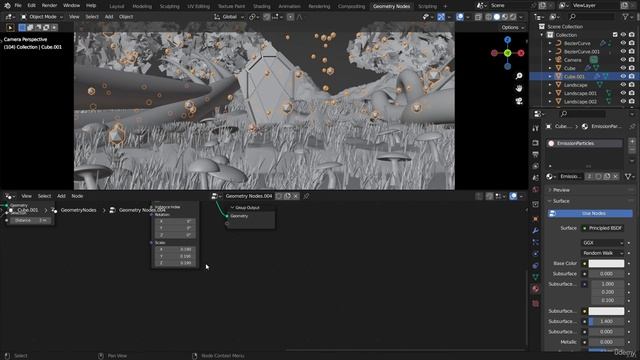This screenshot has width=640, height=360.
Task: Open the Output properties tab
Action: 536,155
